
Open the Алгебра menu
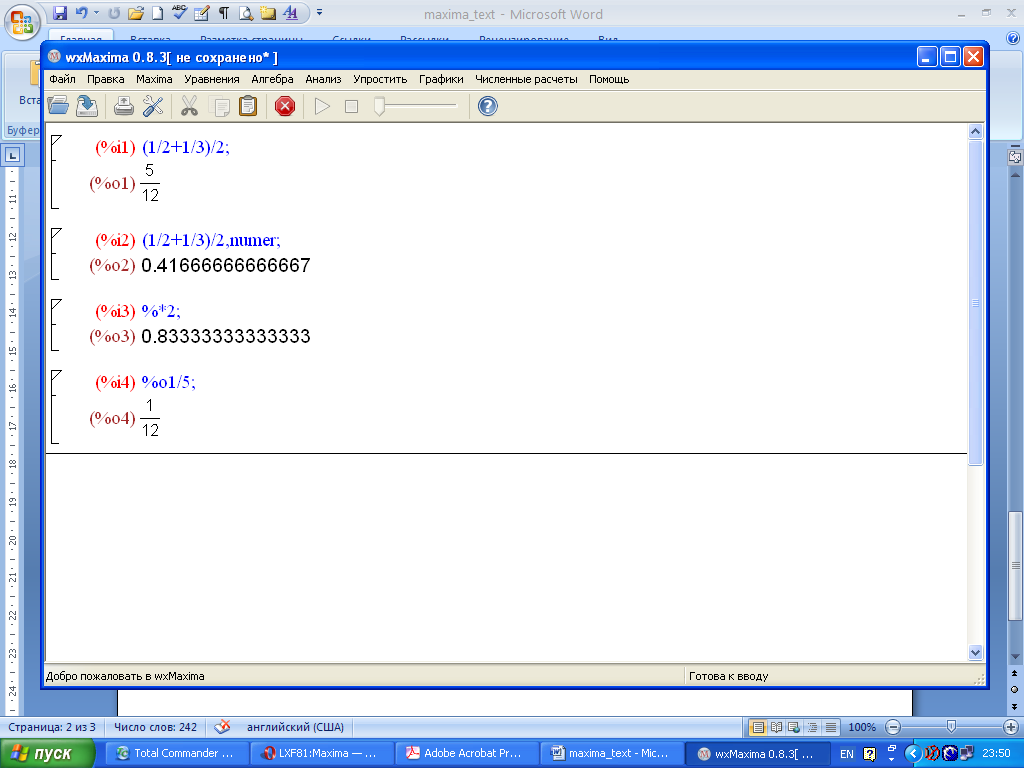point(272,79)
